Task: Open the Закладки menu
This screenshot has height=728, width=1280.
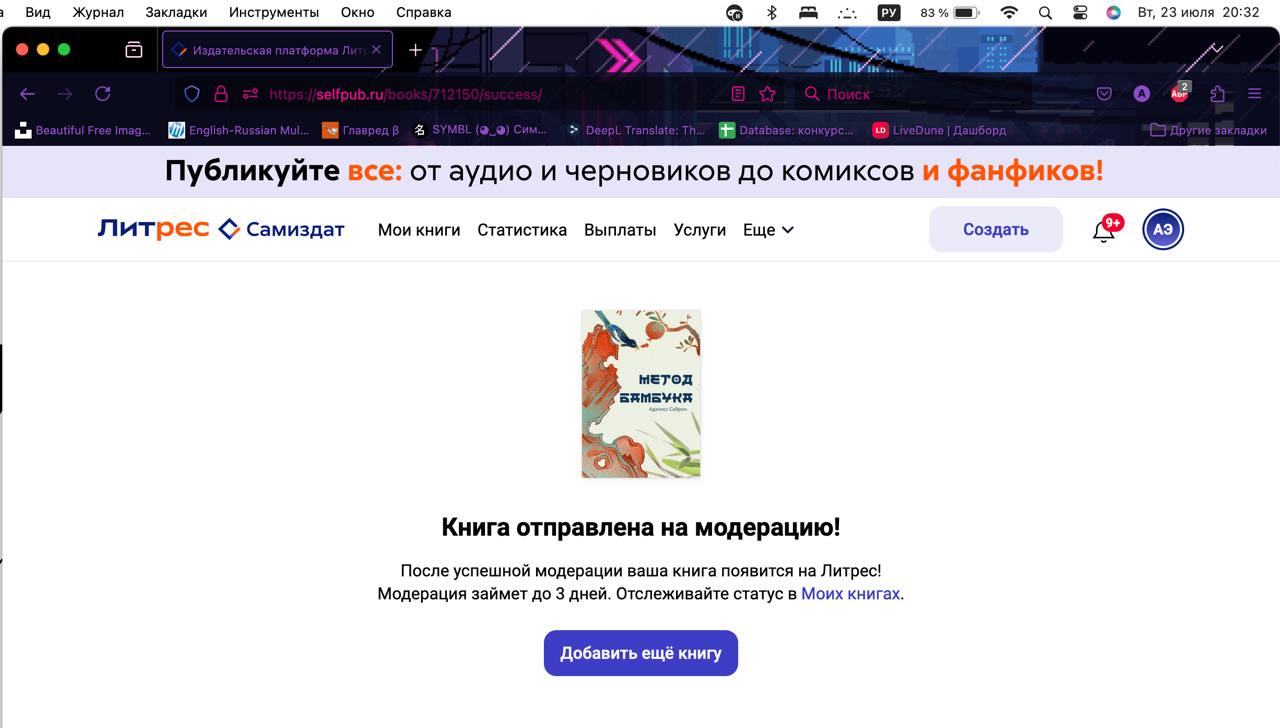Action: coord(176,12)
